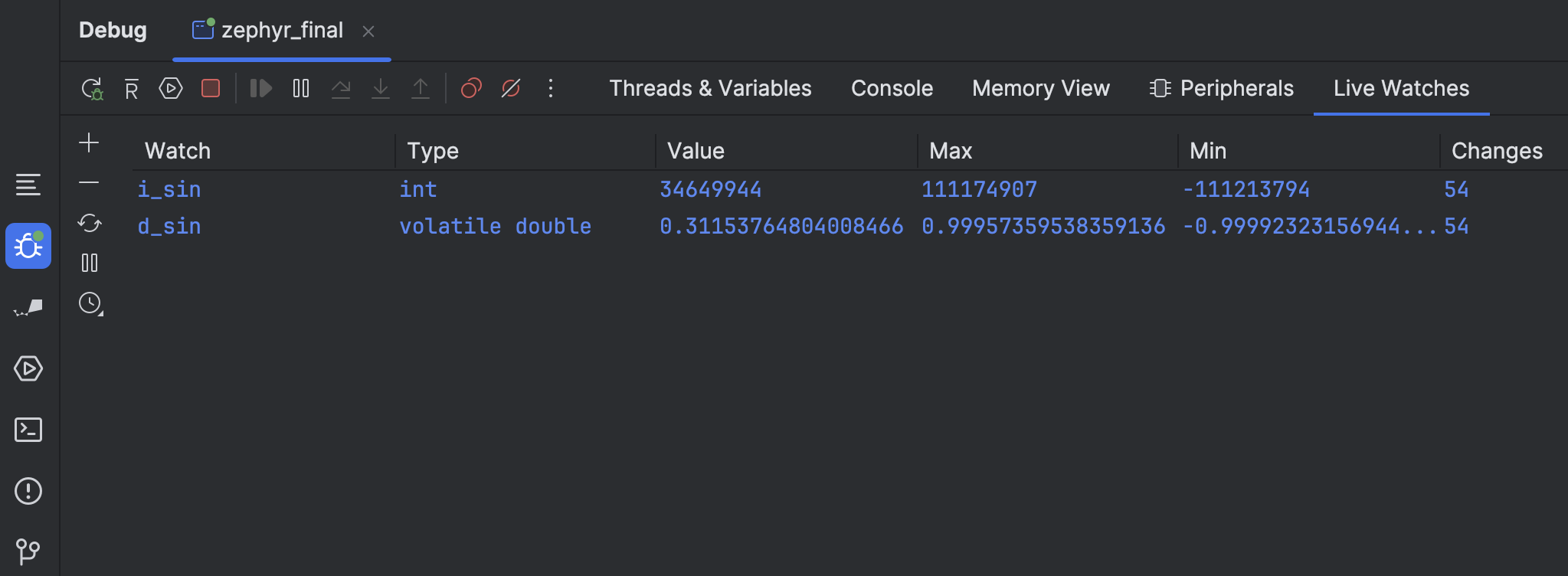
Task: Select the Live Watches tab
Action: [x=1401, y=89]
